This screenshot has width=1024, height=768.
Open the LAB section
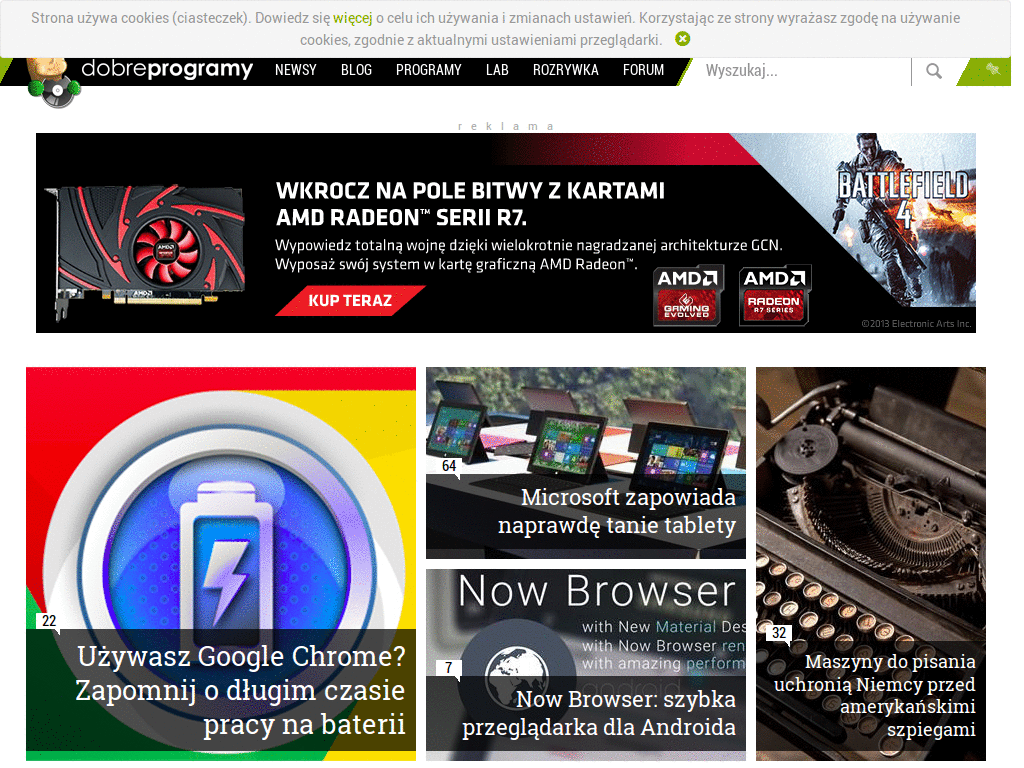tap(497, 71)
